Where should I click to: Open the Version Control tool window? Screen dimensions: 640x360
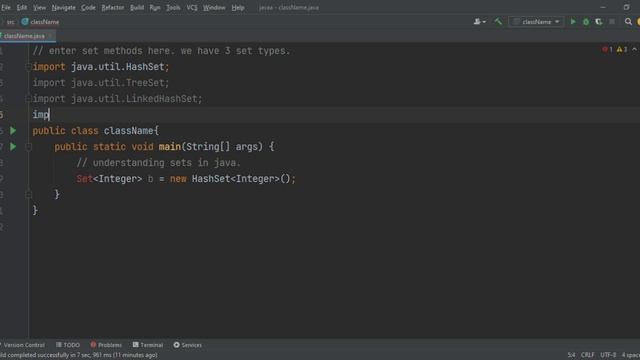pyautogui.click(x=22, y=345)
